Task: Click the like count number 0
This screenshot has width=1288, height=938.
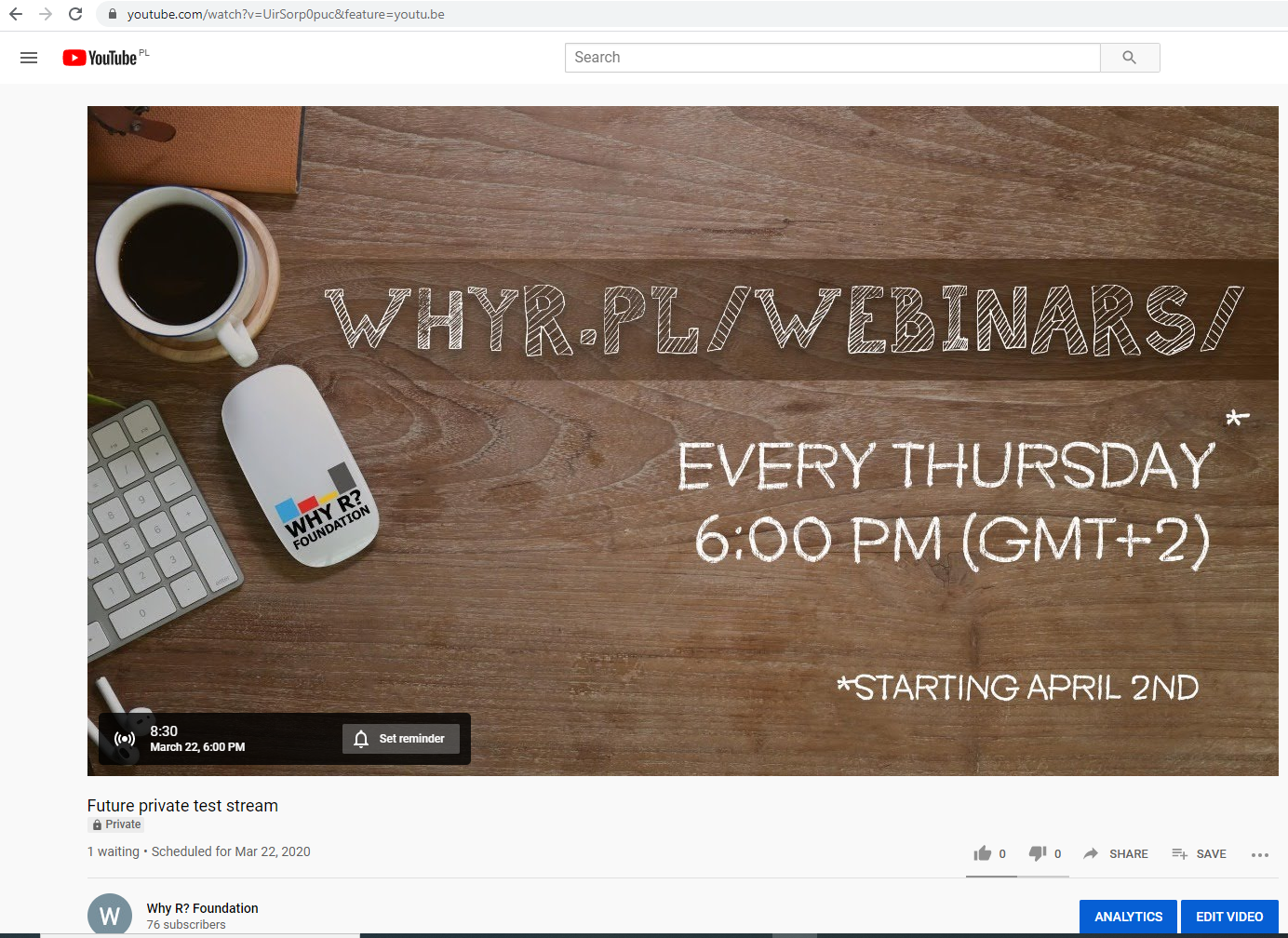Action: (1002, 854)
